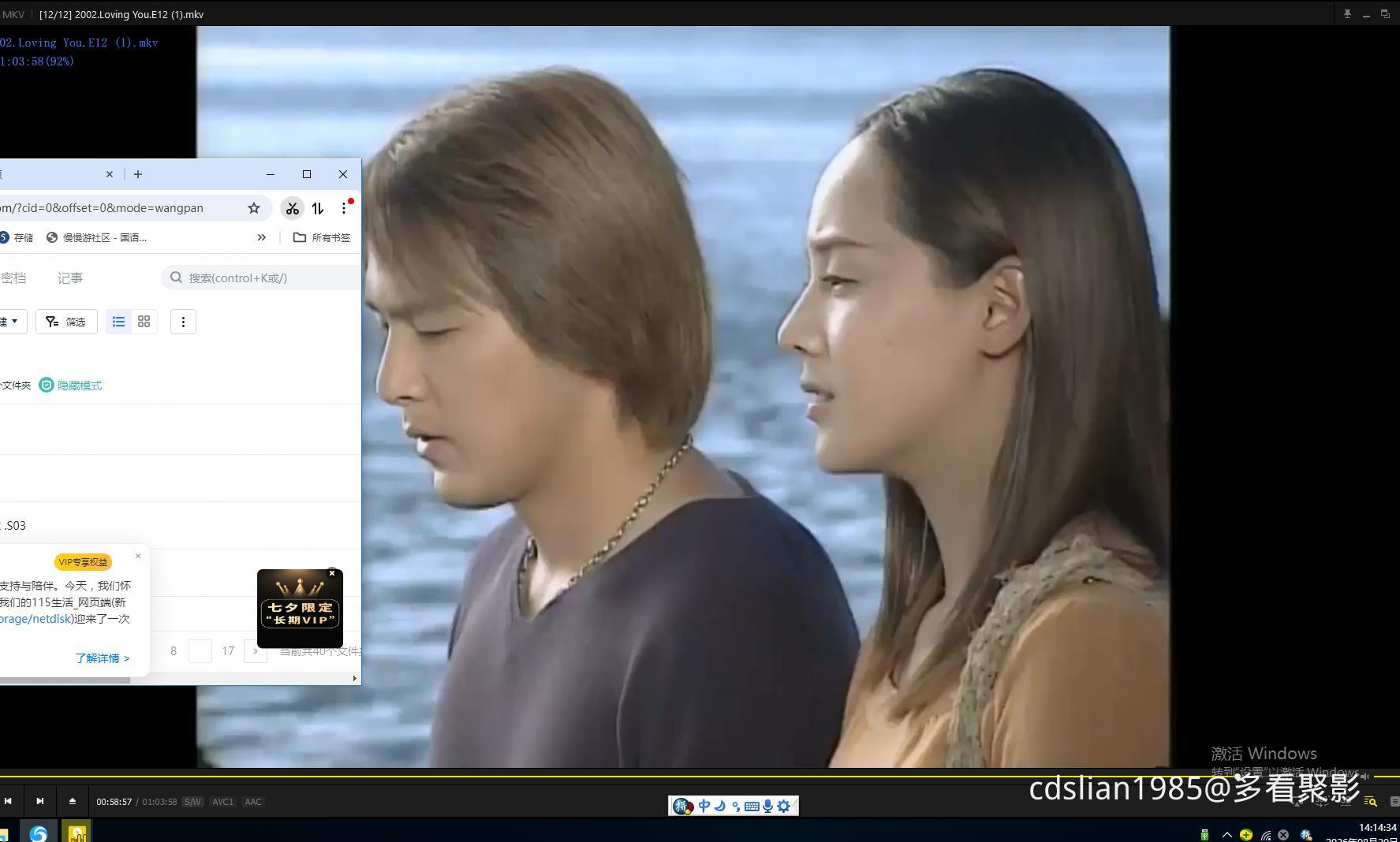Open the browser from the taskbar
Screen dimensions: 1400x842
pyautogui.click(x=38, y=833)
